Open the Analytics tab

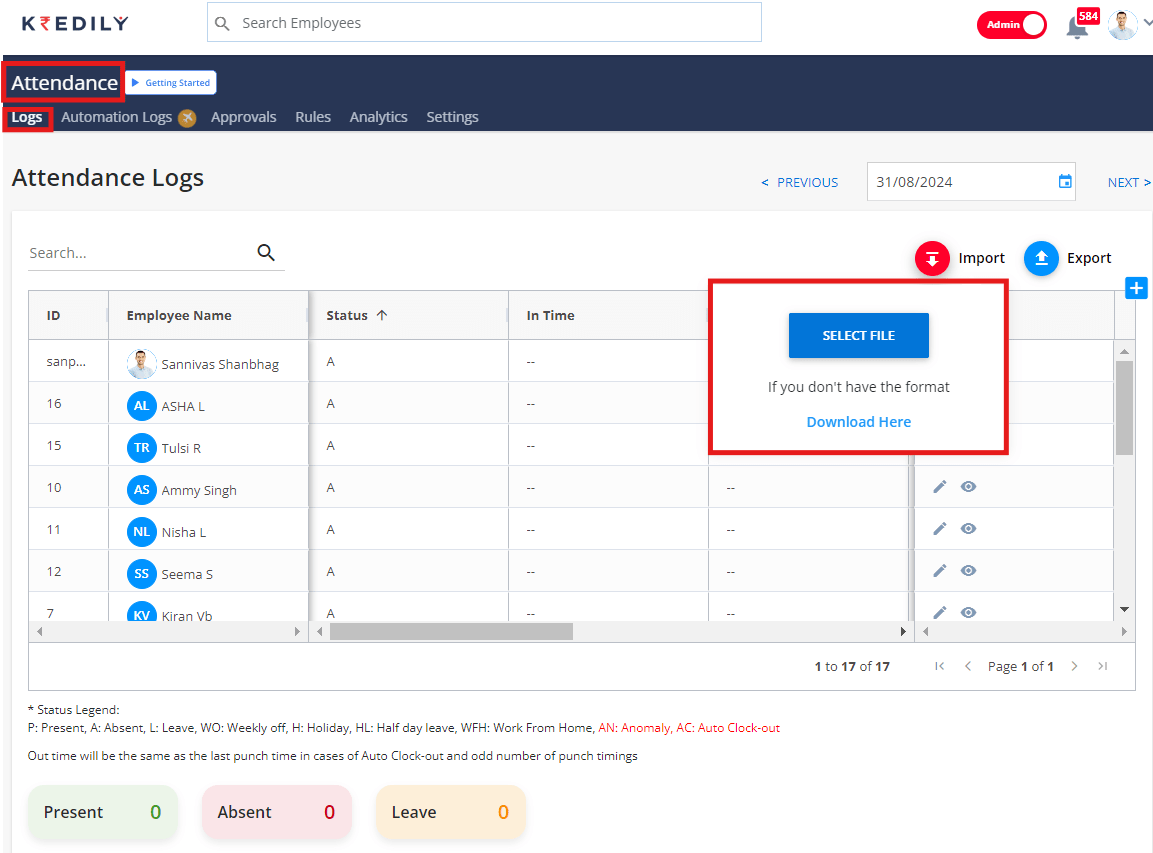(x=378, y=117)
